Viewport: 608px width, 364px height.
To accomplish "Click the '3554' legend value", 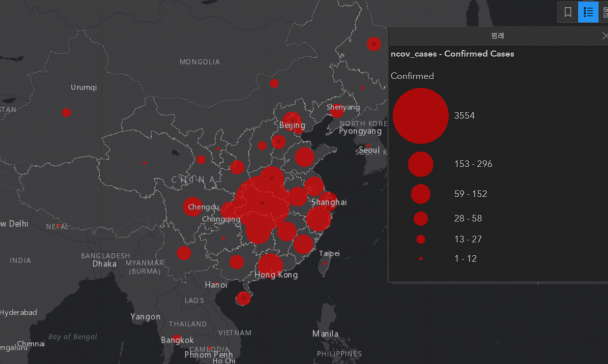I will pos(464,116).
